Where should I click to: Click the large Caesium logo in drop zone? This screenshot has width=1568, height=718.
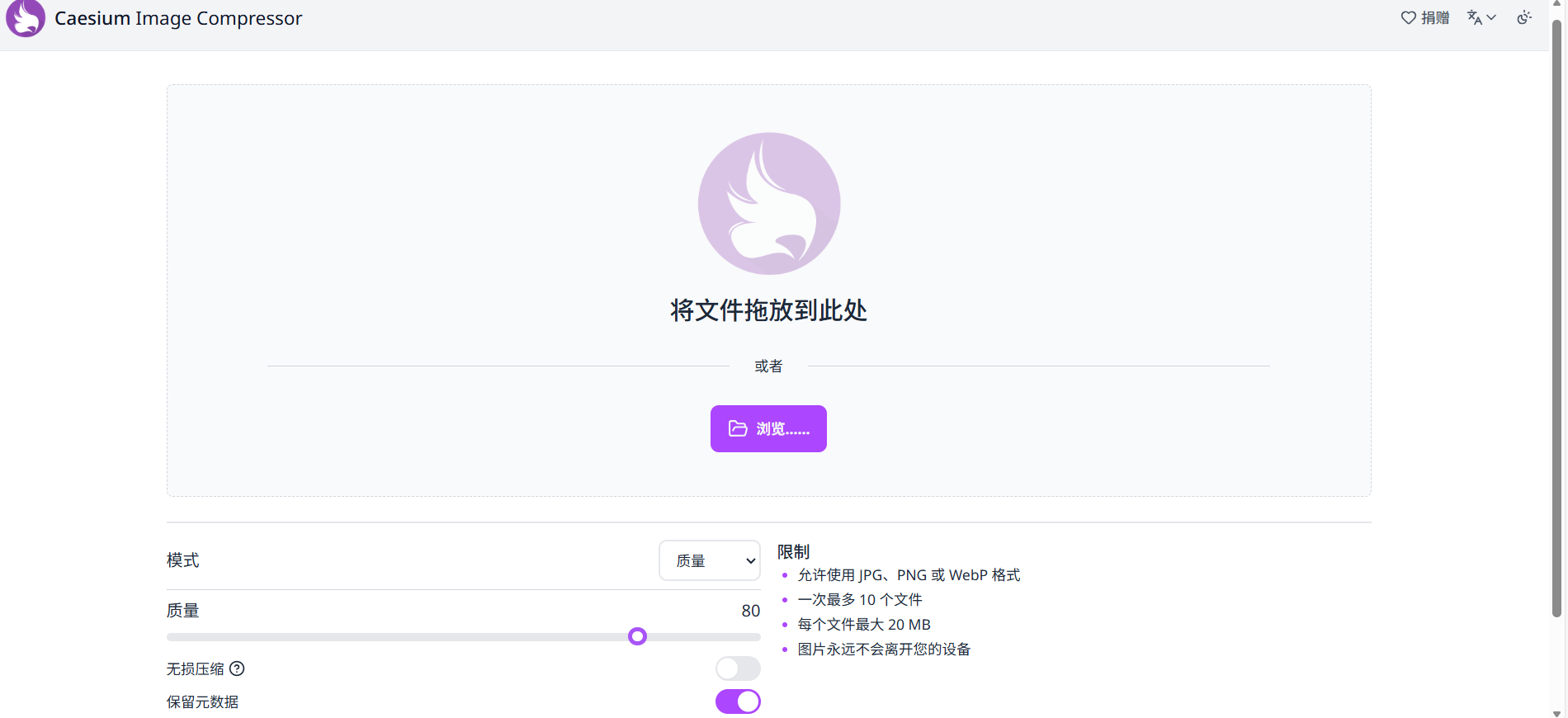tap(768, 203)
